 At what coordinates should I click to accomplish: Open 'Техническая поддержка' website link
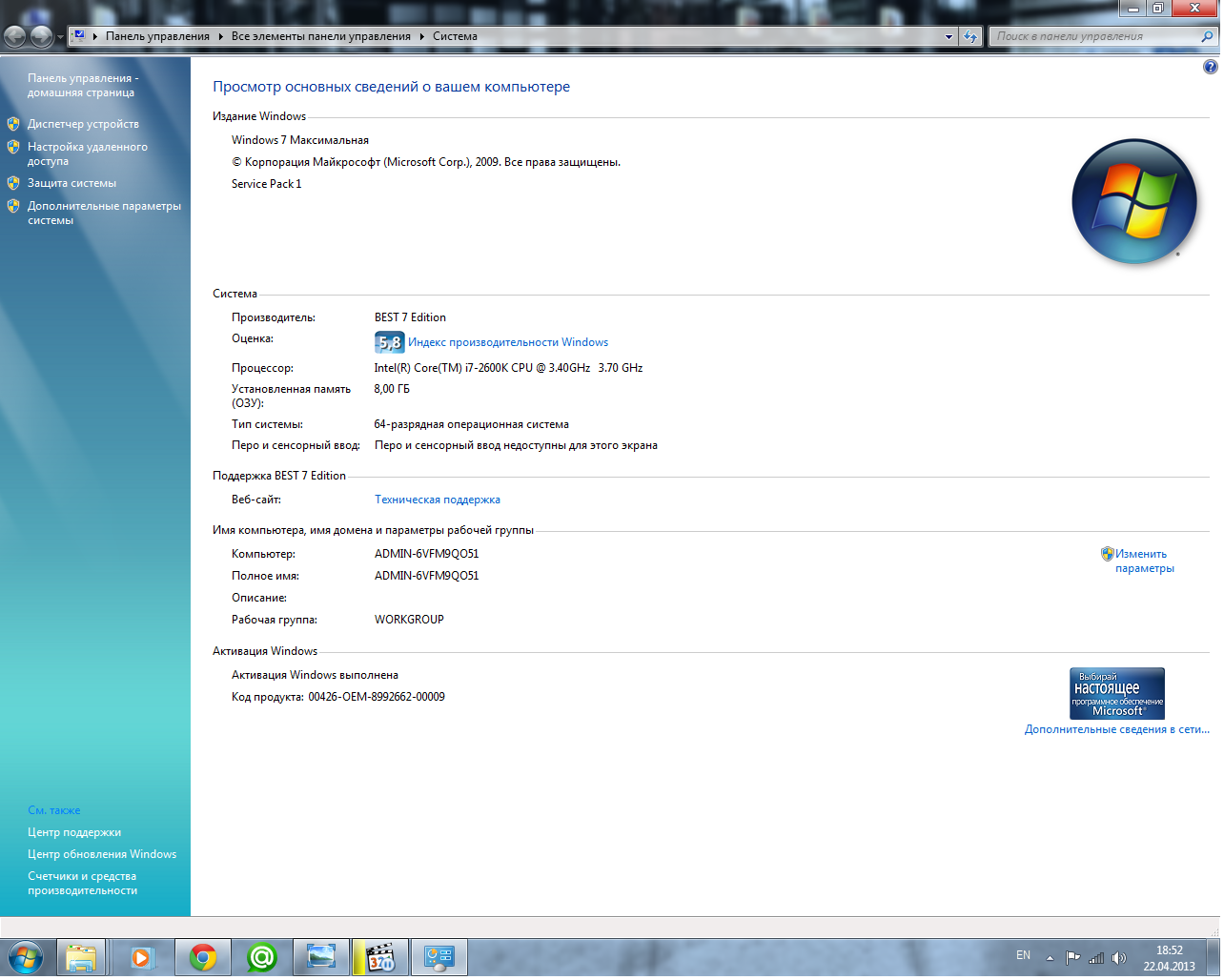click(438, 500)
